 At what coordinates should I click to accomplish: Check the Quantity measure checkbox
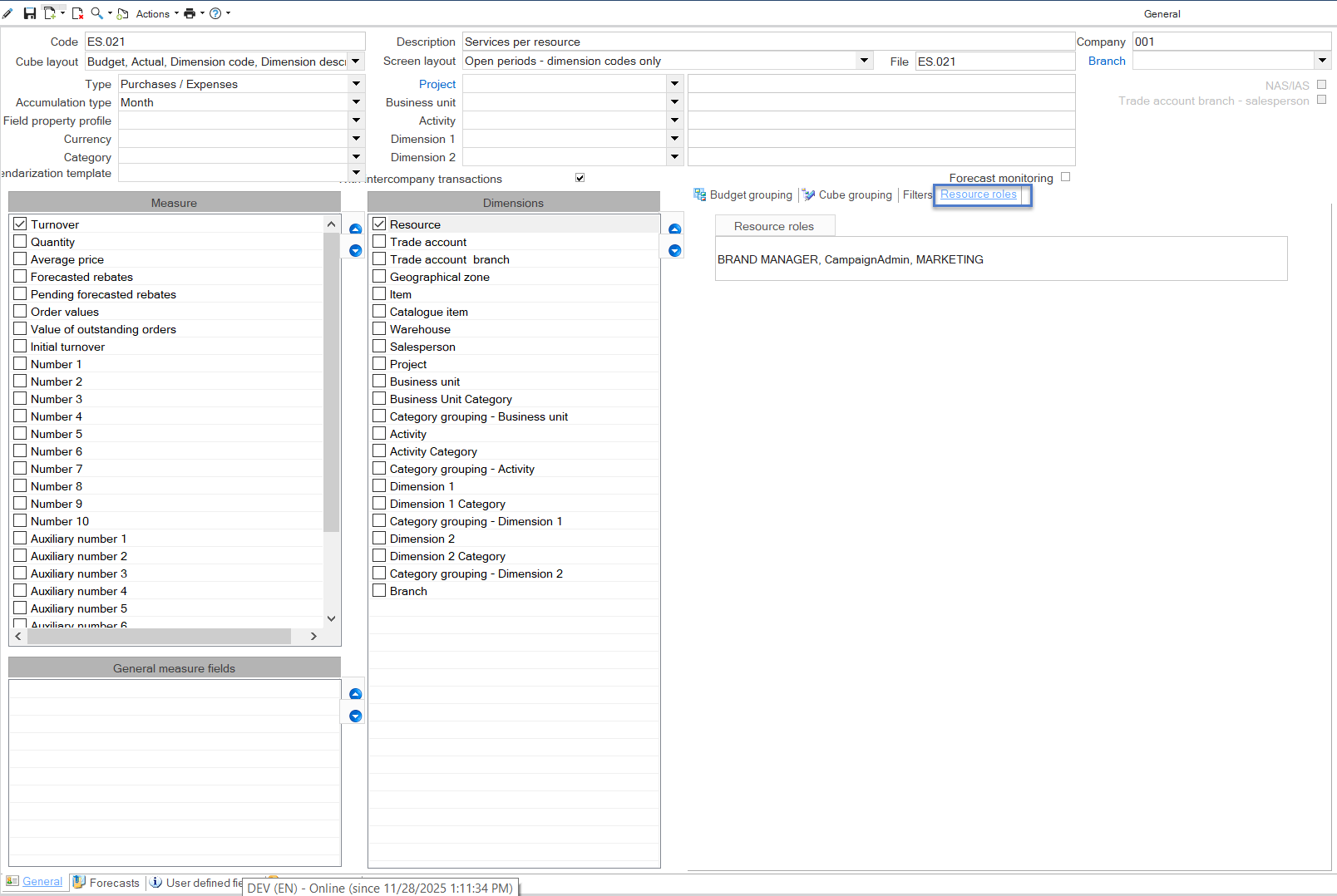pyautogui.click(x=21, y=242)
